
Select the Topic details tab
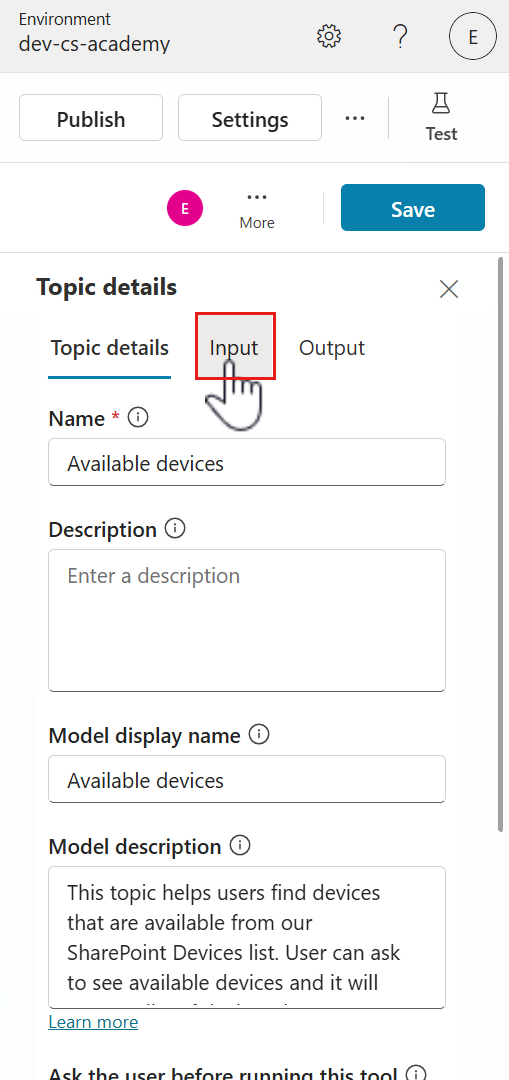[110, 348]
